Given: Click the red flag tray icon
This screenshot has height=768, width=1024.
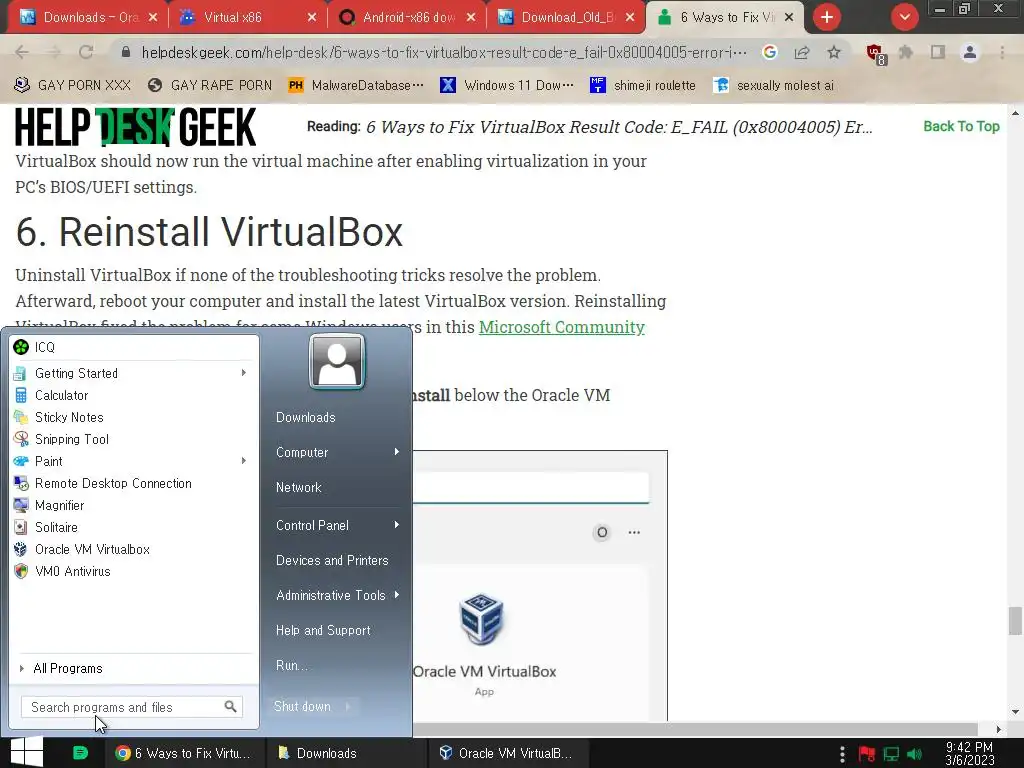Looking at the screenshot, I should pyautogui.click(x=867, y=754).
